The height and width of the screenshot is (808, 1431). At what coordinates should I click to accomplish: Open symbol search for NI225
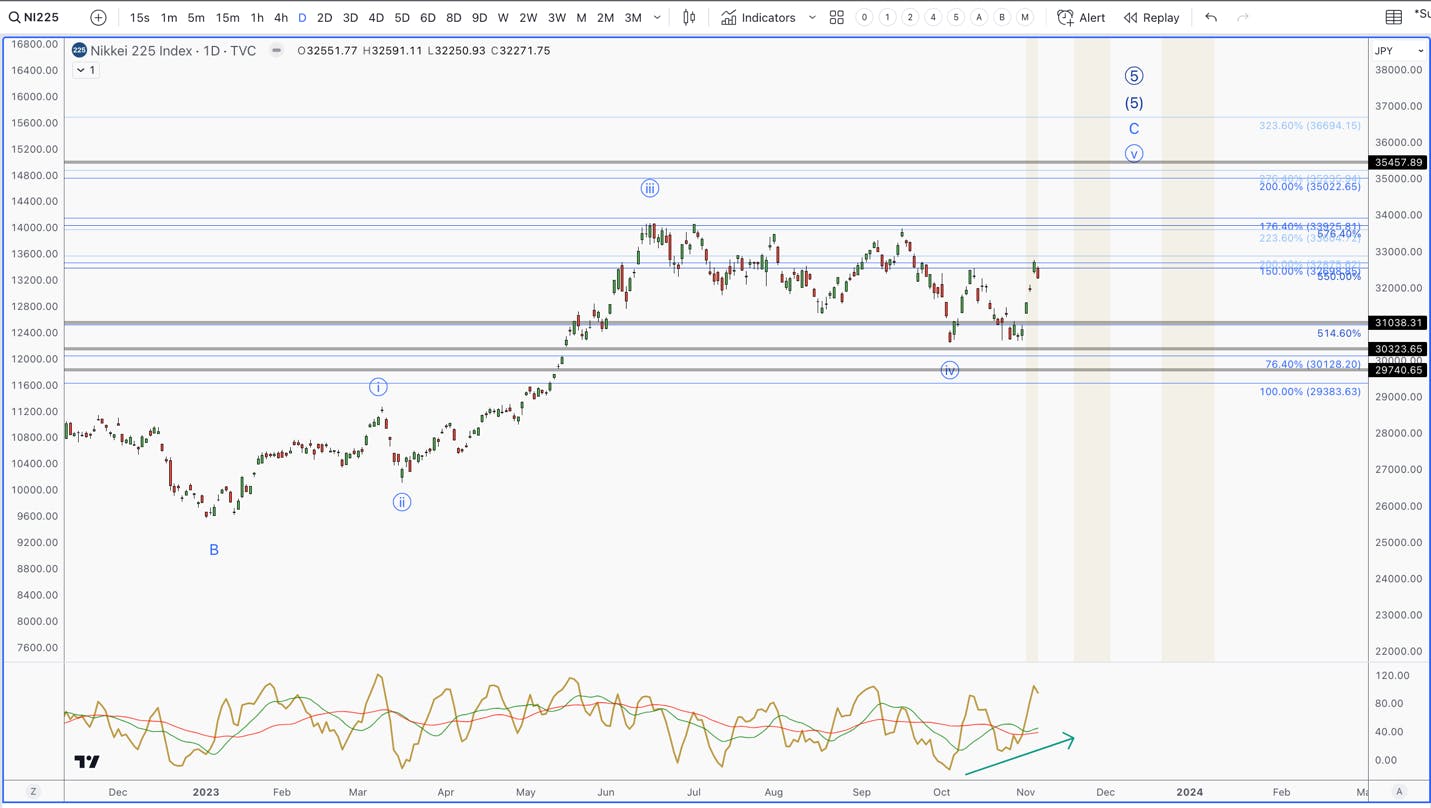point(34,17)
